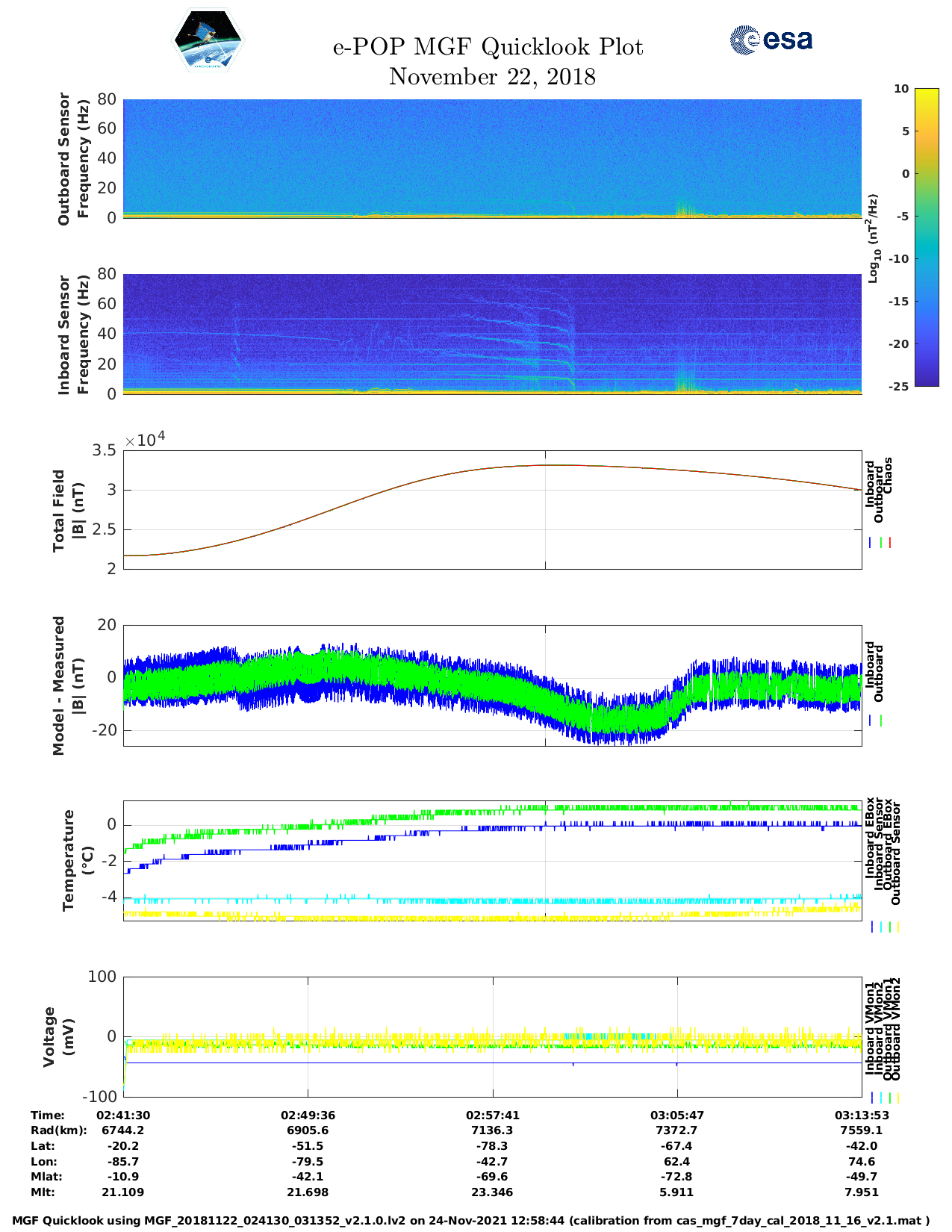Select the Total Field line plot
Image resolution: width=952 pixels, height=1232 pixels.
tap(492, 510)
